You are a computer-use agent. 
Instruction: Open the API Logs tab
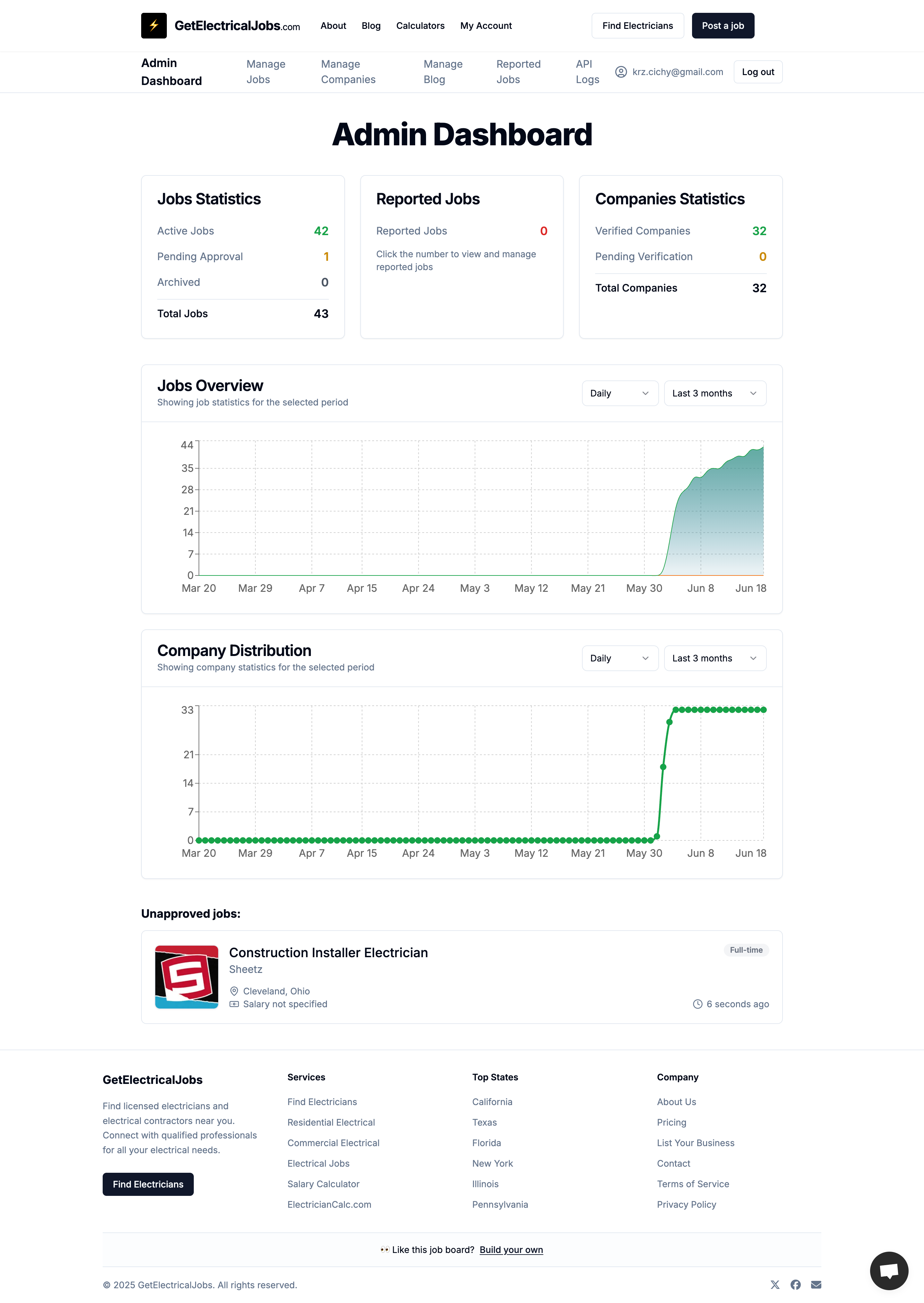click(586, 72)
